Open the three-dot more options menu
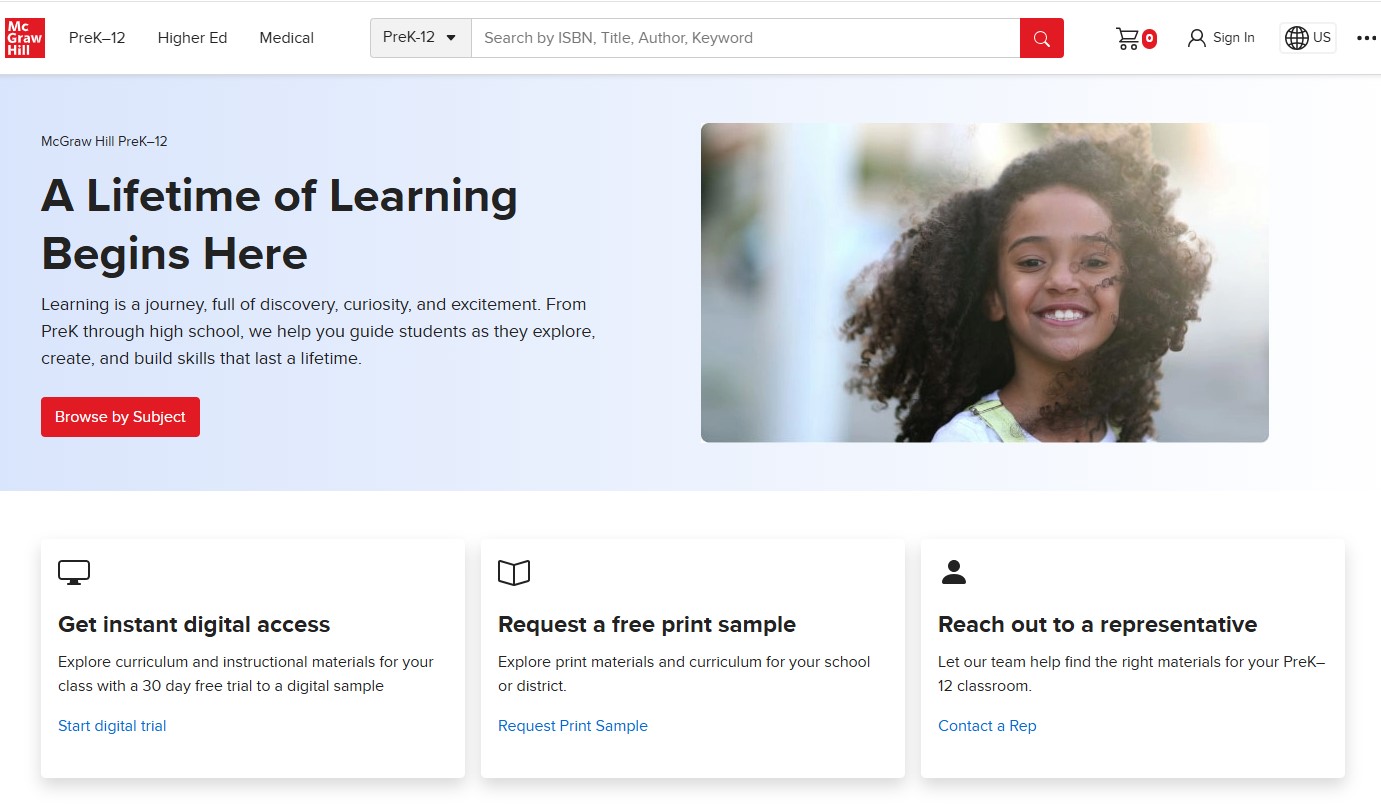The height and width of the screenshot is (811, 1381). click(x=1366, y=38)
